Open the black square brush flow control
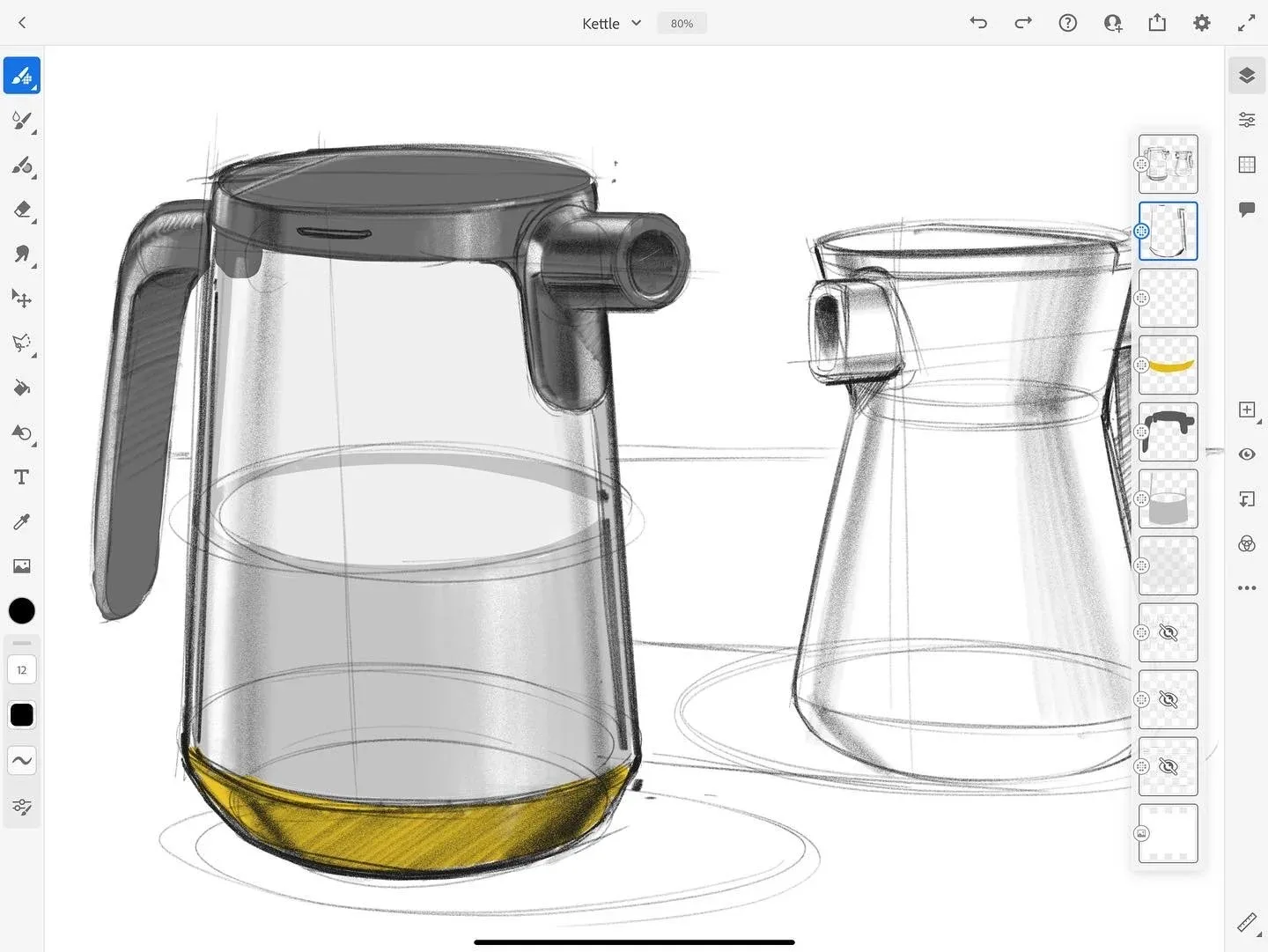1268x952 pixels. pyautogui.click(x=22, y=715)
